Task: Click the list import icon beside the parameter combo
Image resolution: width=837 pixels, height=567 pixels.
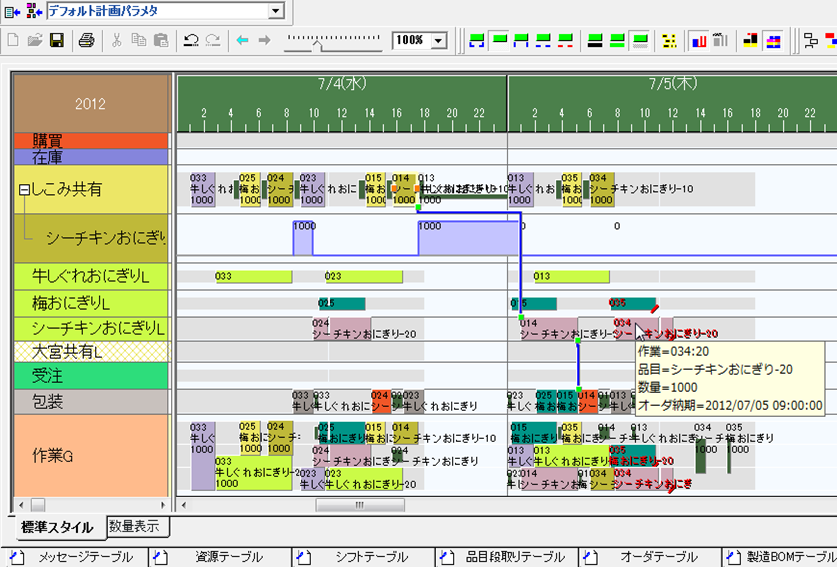Action: click(x=12, y=11)
